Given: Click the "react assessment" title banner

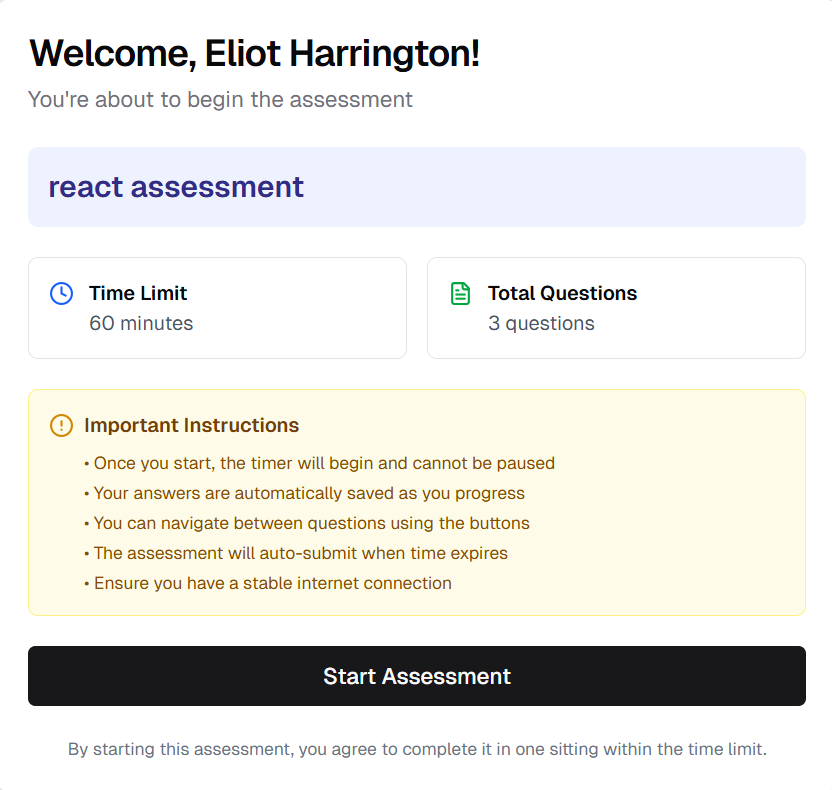Looking at the screenshot, I should pos(176,187).
